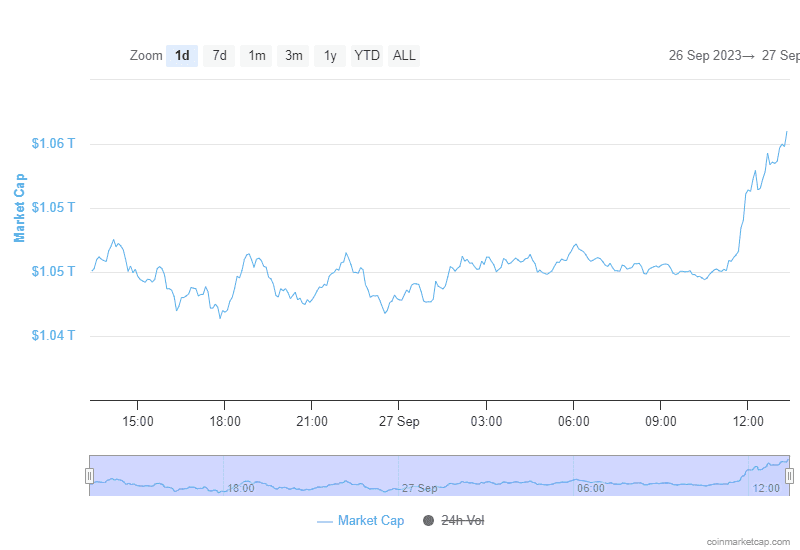Click the 27 Sep end date field
This screenshot has width=800, height=550.
click(781, 56)
